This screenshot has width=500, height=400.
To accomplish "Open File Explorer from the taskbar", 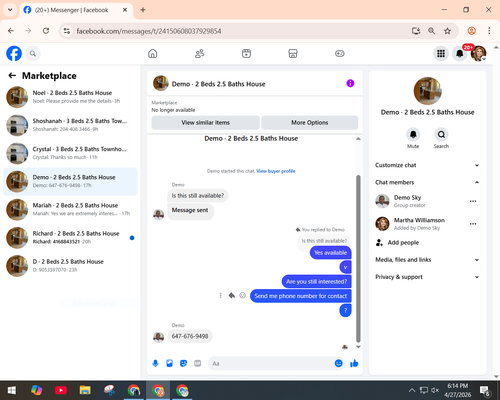I will coord(85,390).
